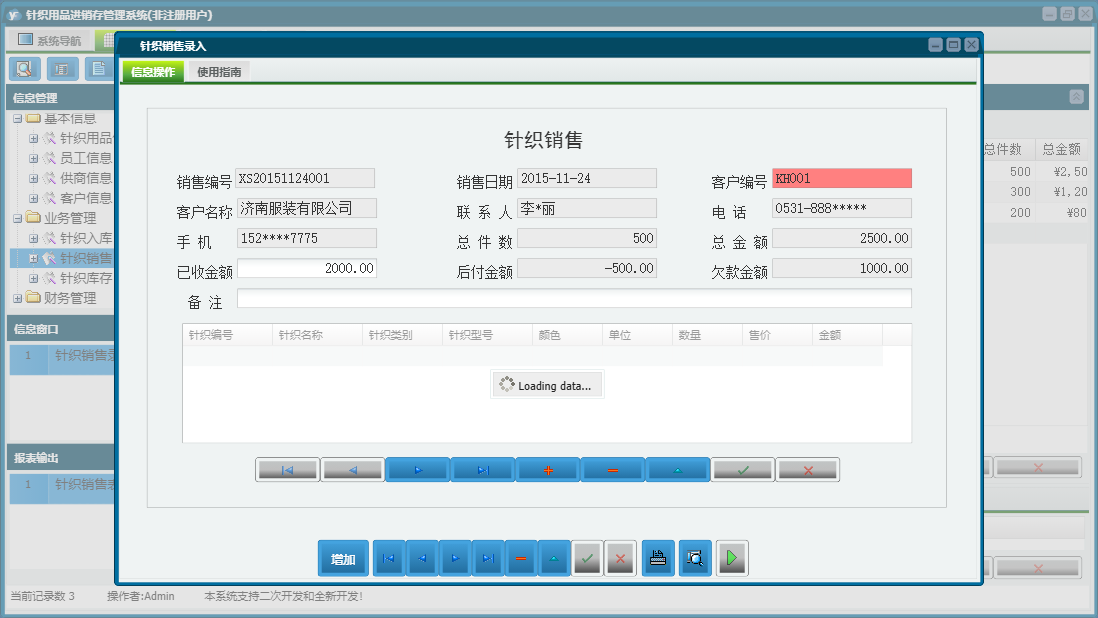Go to the next record using inner navigation

(x=417, y=469)
